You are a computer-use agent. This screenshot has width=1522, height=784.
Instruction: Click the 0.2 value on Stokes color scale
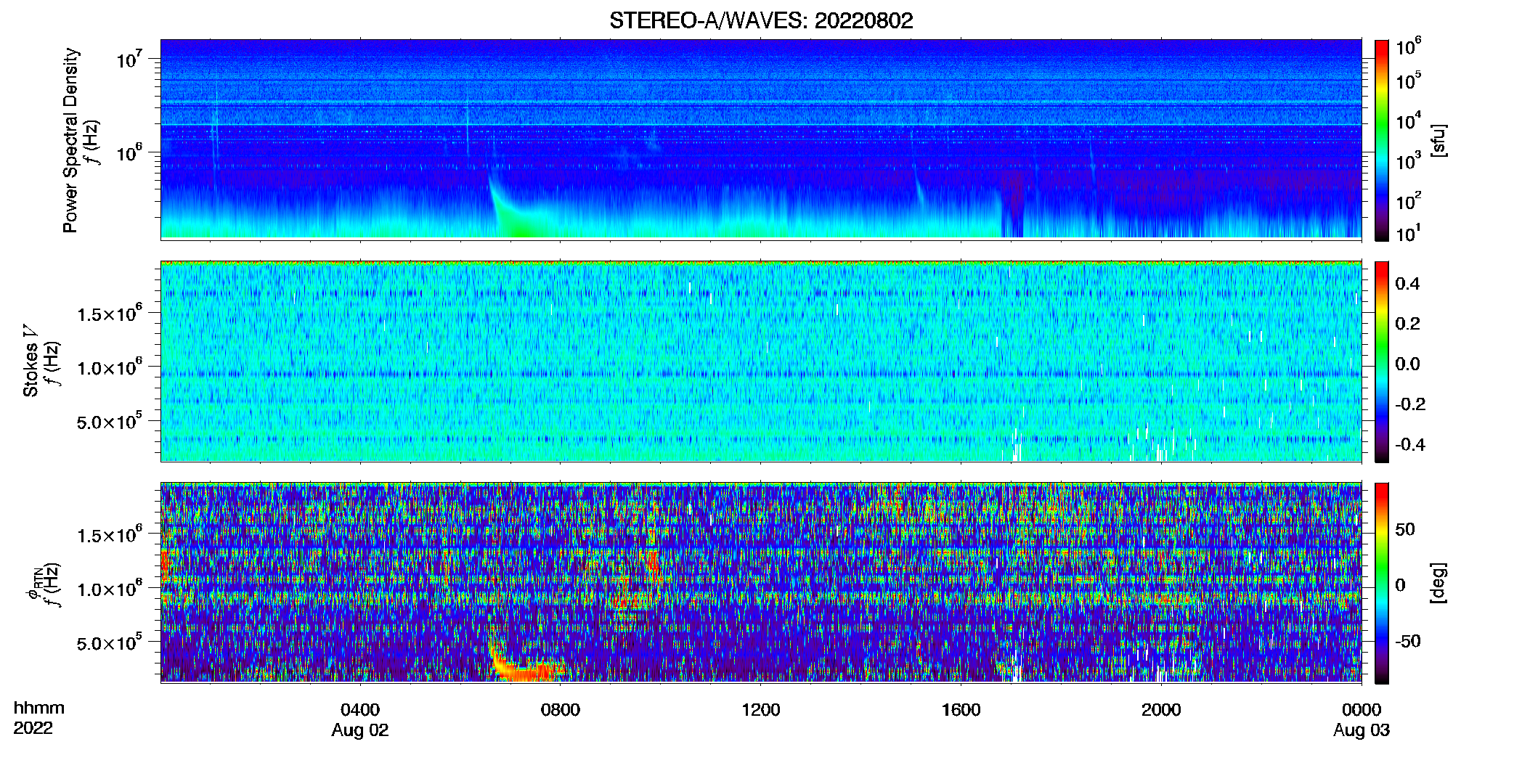click(1407, 324)
